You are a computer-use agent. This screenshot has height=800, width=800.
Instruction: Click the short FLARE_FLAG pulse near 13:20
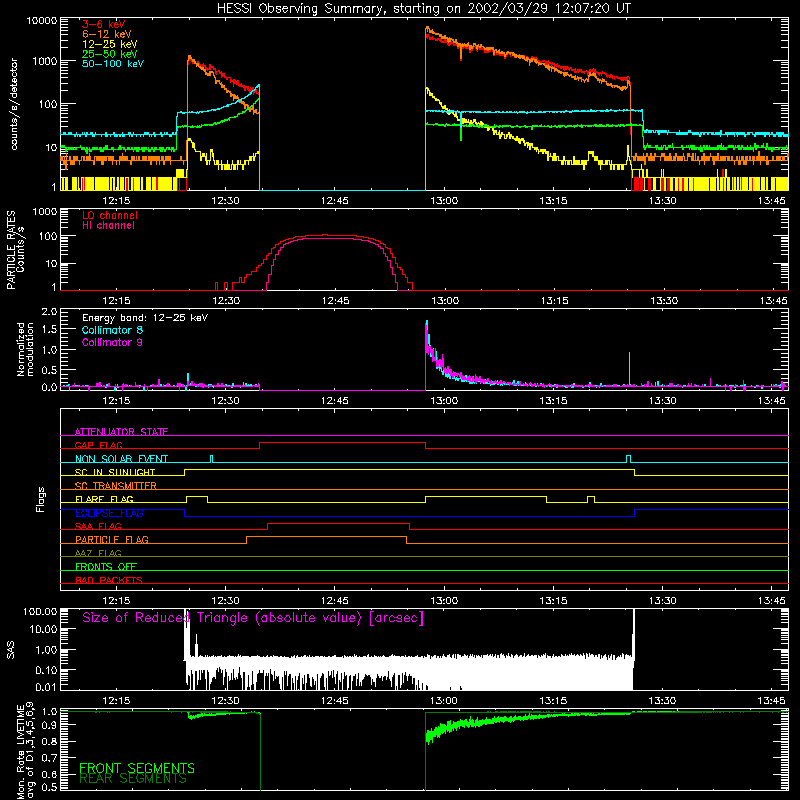pos(591,499)
